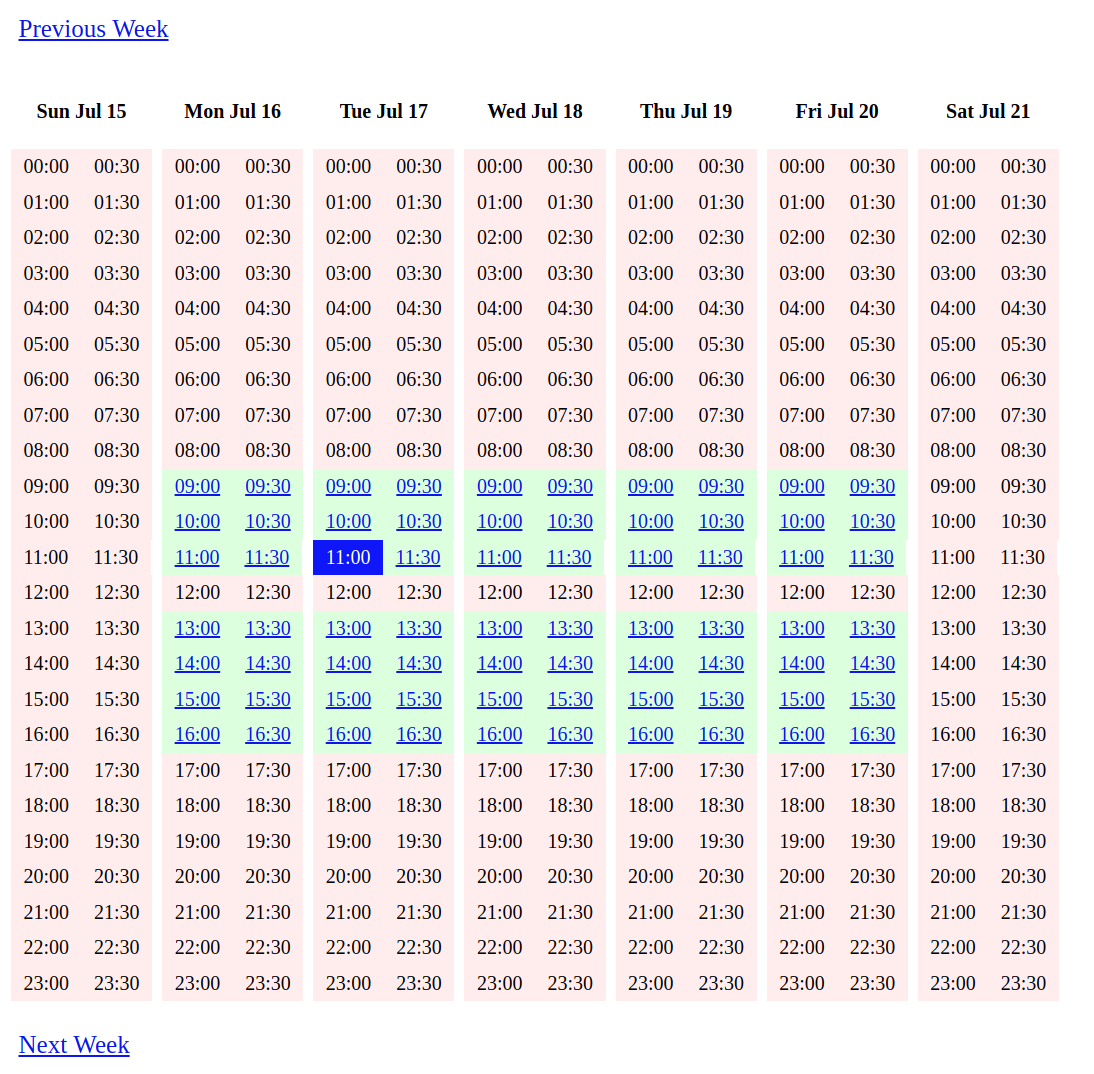Pick the 13:30 slot on Tuesday Jul 17
The width and height of the screenshot is (1094, 1074).
pyautogui.click(x=418, y=628)
